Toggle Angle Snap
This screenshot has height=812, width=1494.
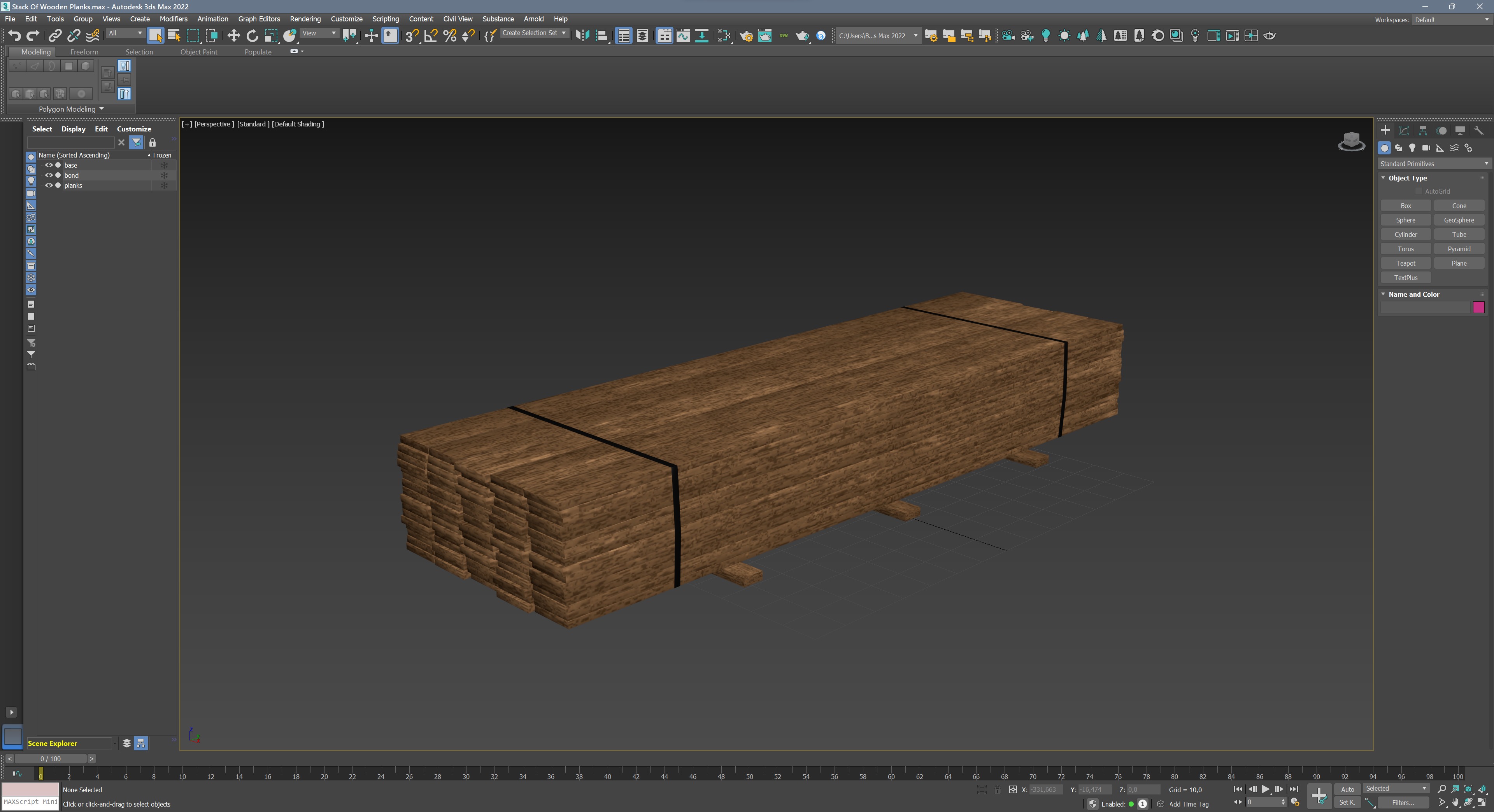431,36
